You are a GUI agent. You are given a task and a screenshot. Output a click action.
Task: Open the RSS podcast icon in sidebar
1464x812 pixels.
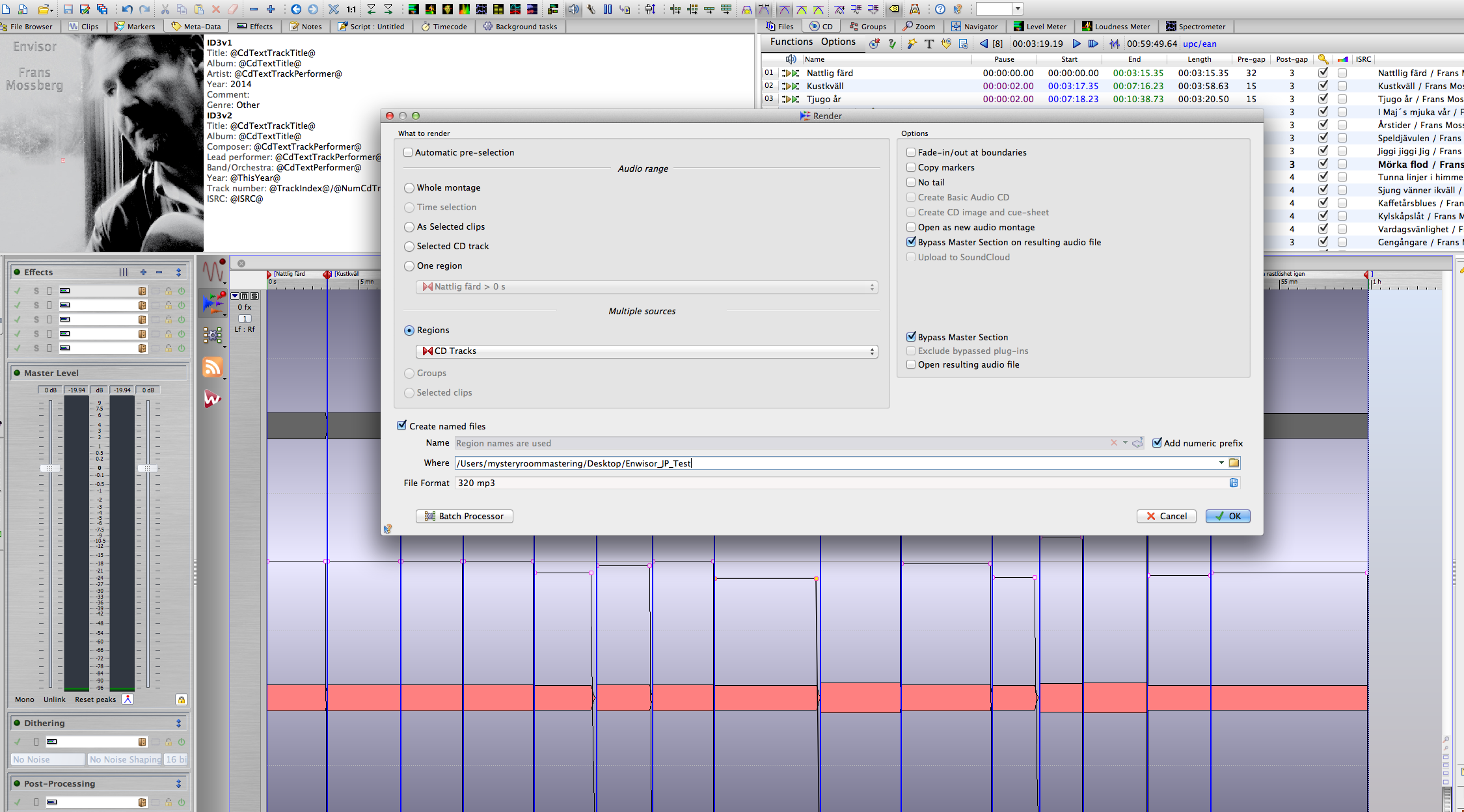pyautogui.click(x=213, y=367)
